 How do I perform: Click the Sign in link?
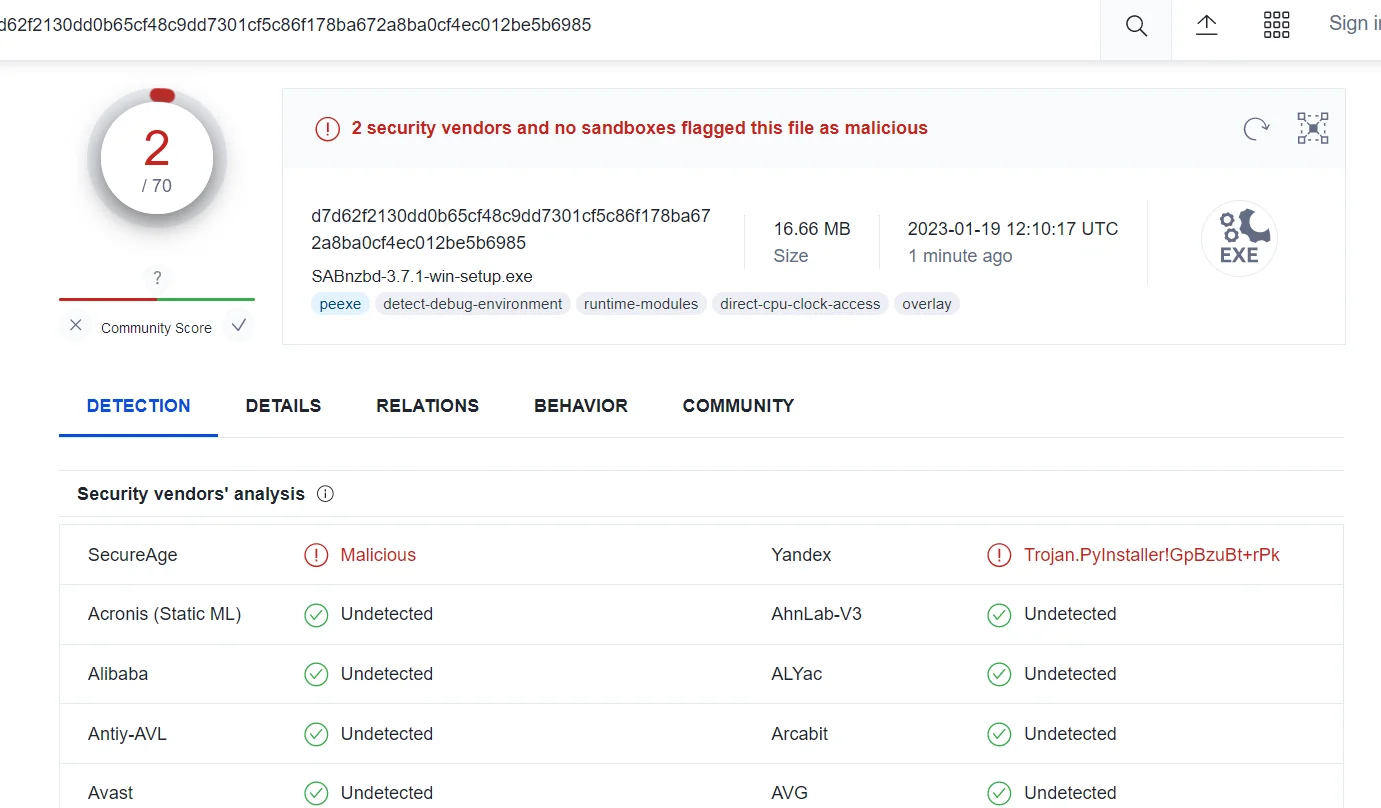coord(1354,24)
